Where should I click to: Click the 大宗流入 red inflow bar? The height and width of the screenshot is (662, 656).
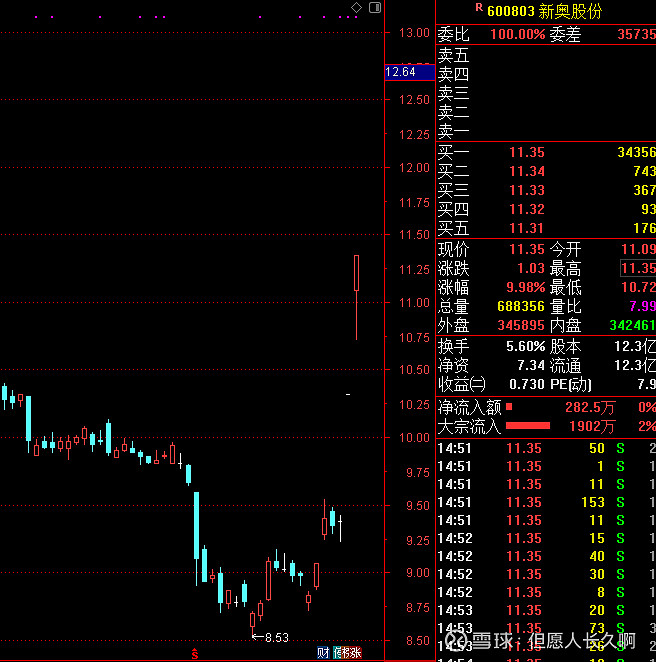click(x=528, y=426)
